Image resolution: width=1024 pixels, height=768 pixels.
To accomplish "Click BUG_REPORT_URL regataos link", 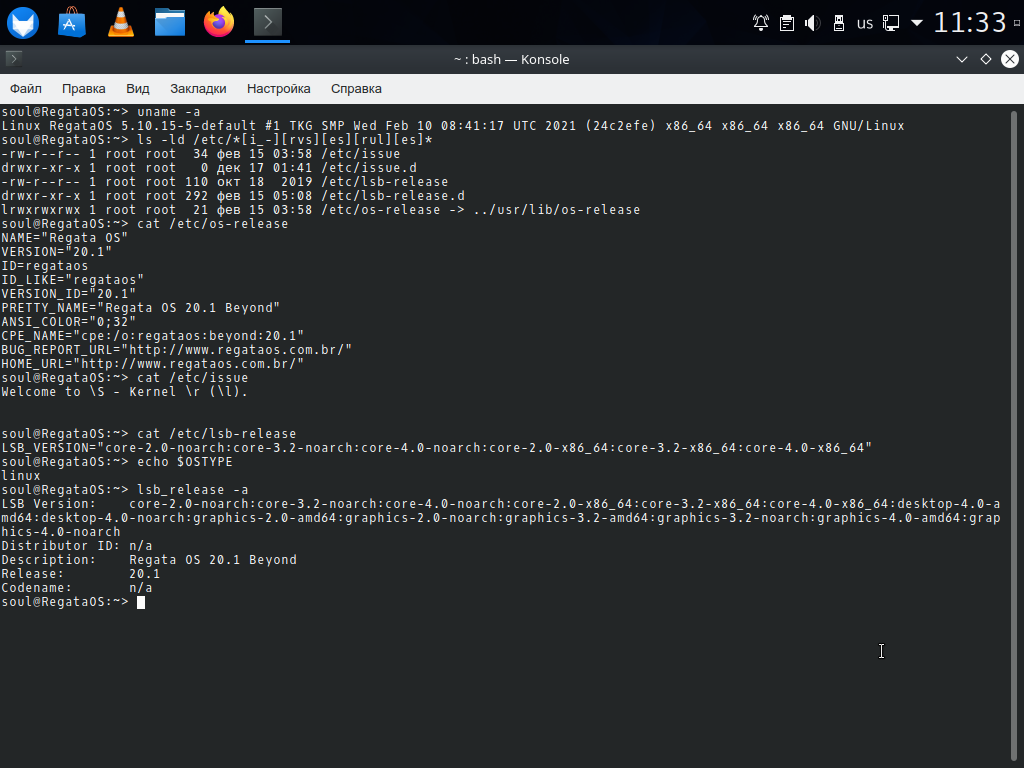I will 240,350.
